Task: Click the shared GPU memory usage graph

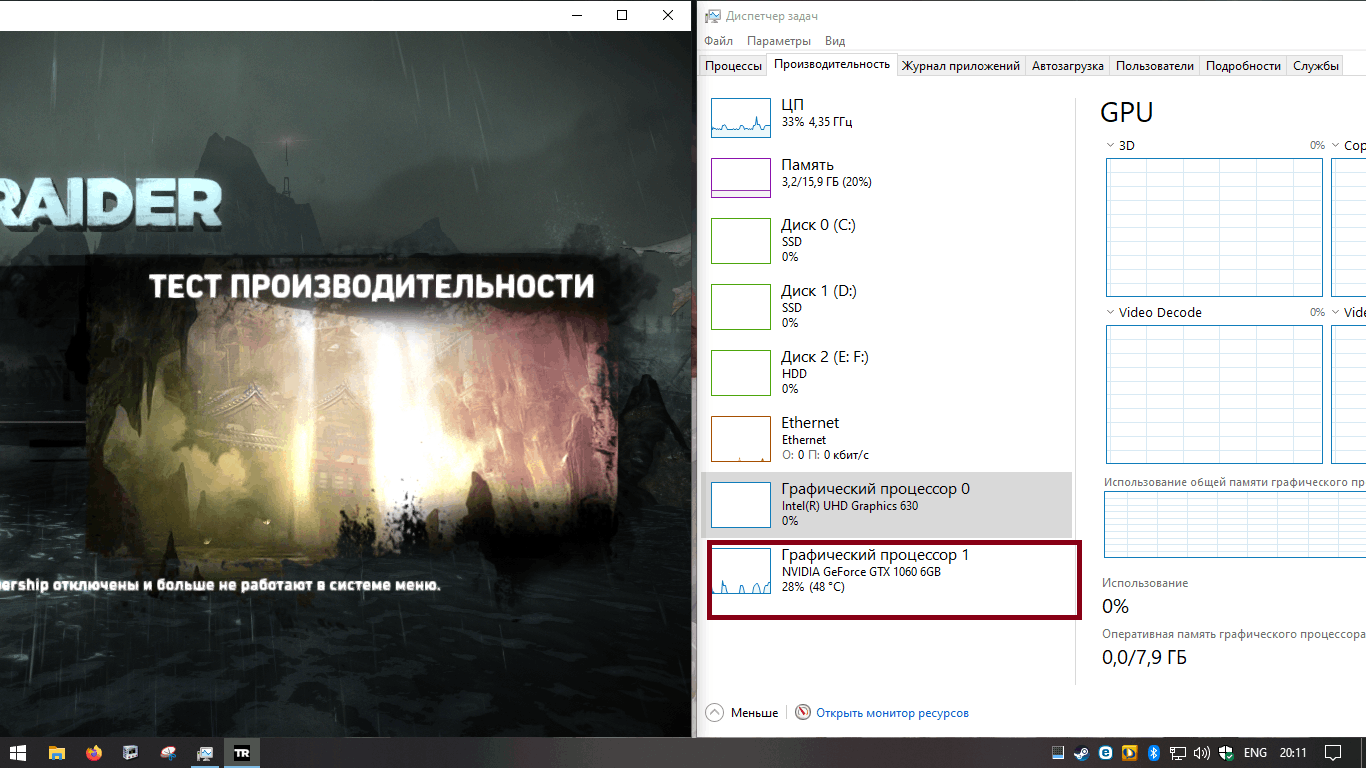Action: pos(1235,524)
